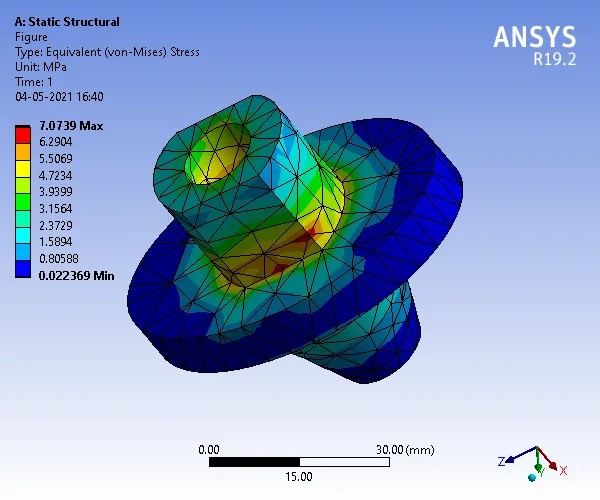Select the 0.022369 Min legend value
This screenshot has height=500, width=600.
click(76, 275)
